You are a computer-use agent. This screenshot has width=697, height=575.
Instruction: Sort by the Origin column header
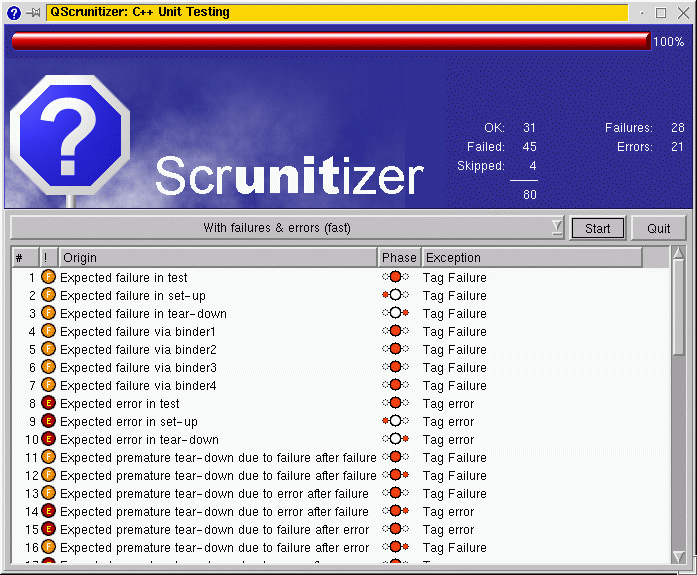click(x=218, y=258)
